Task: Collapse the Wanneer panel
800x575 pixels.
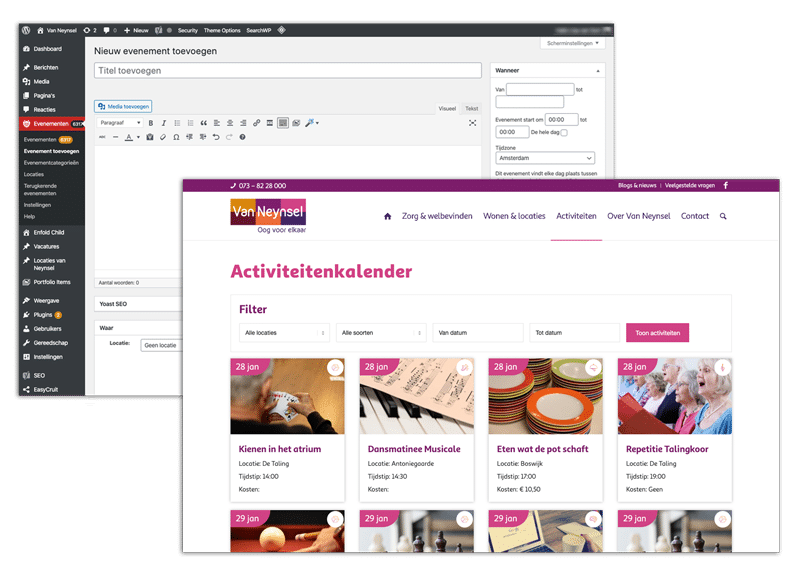Action: point(598,70)
